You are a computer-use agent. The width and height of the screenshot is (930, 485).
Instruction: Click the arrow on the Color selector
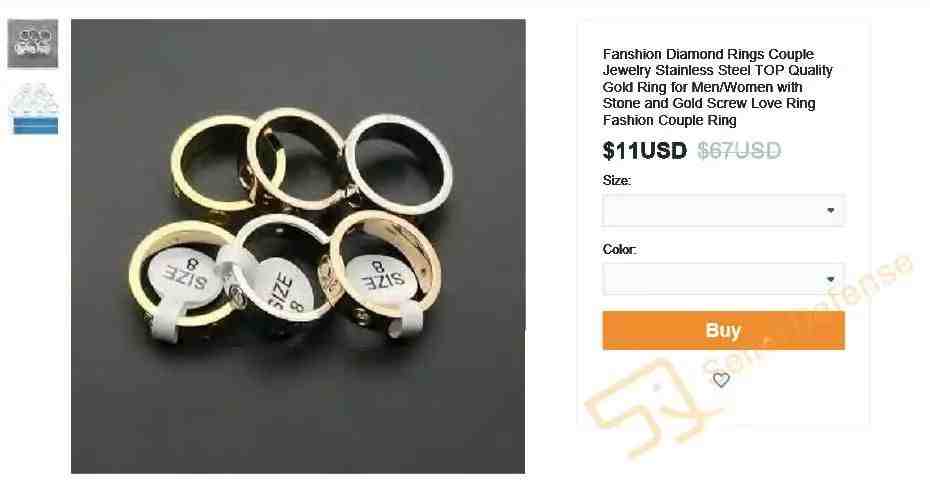830,279
